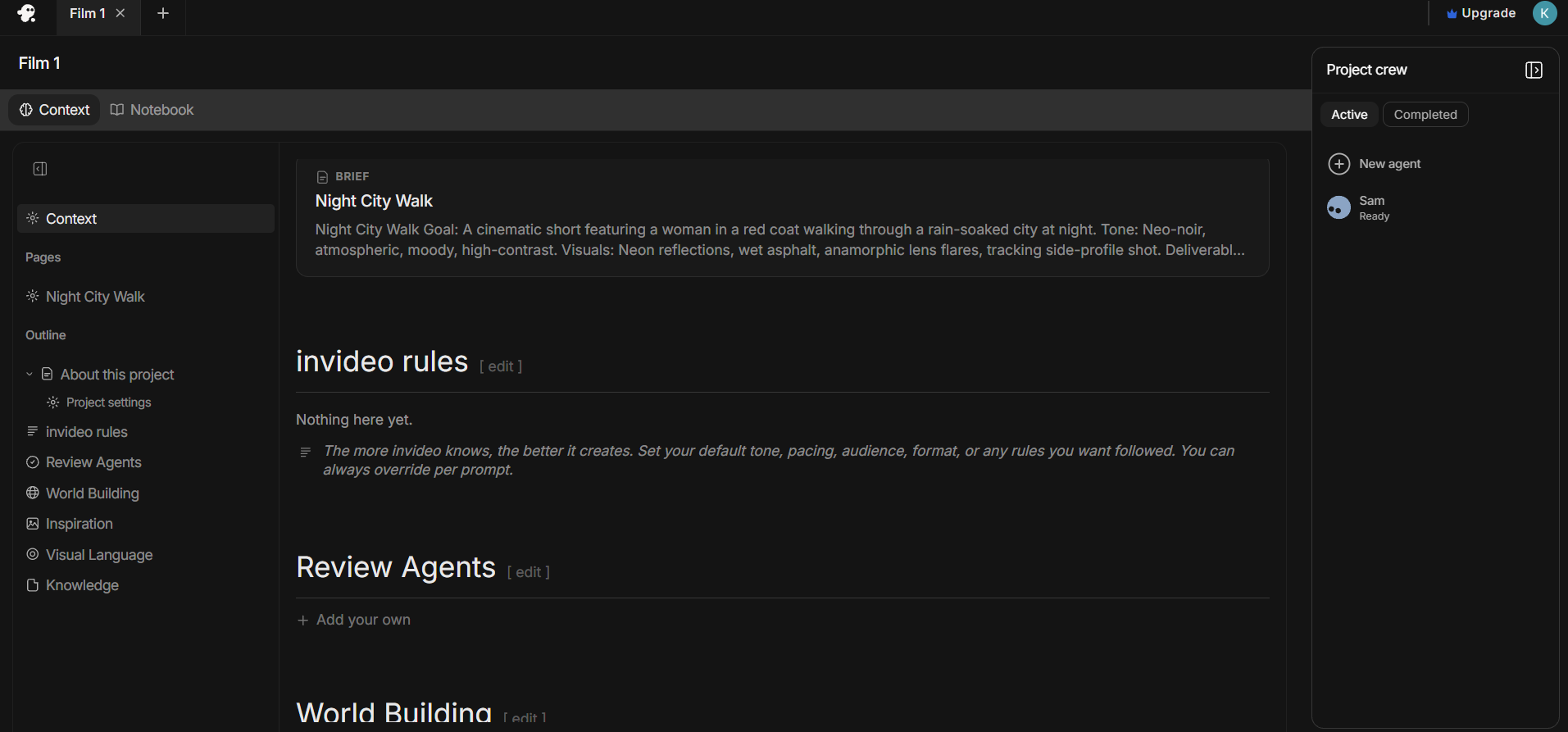Select Context in the sidebar
The width and height of the screenshot is (1568, 732).
point(146,219)
